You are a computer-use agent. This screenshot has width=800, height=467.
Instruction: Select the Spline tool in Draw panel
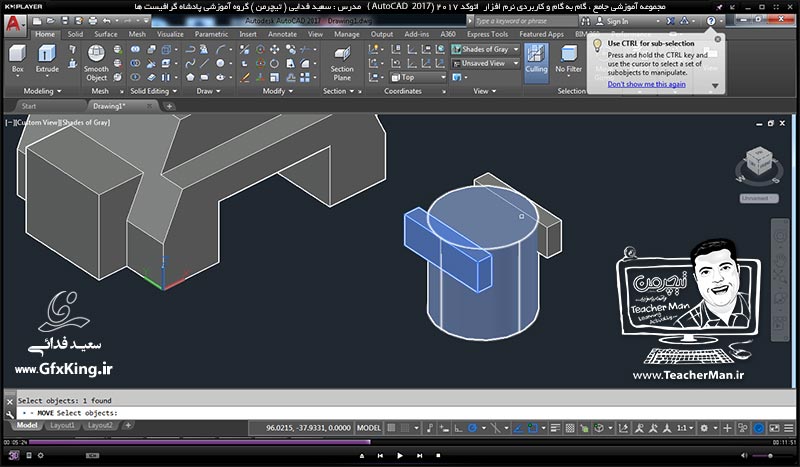(190, 63)
